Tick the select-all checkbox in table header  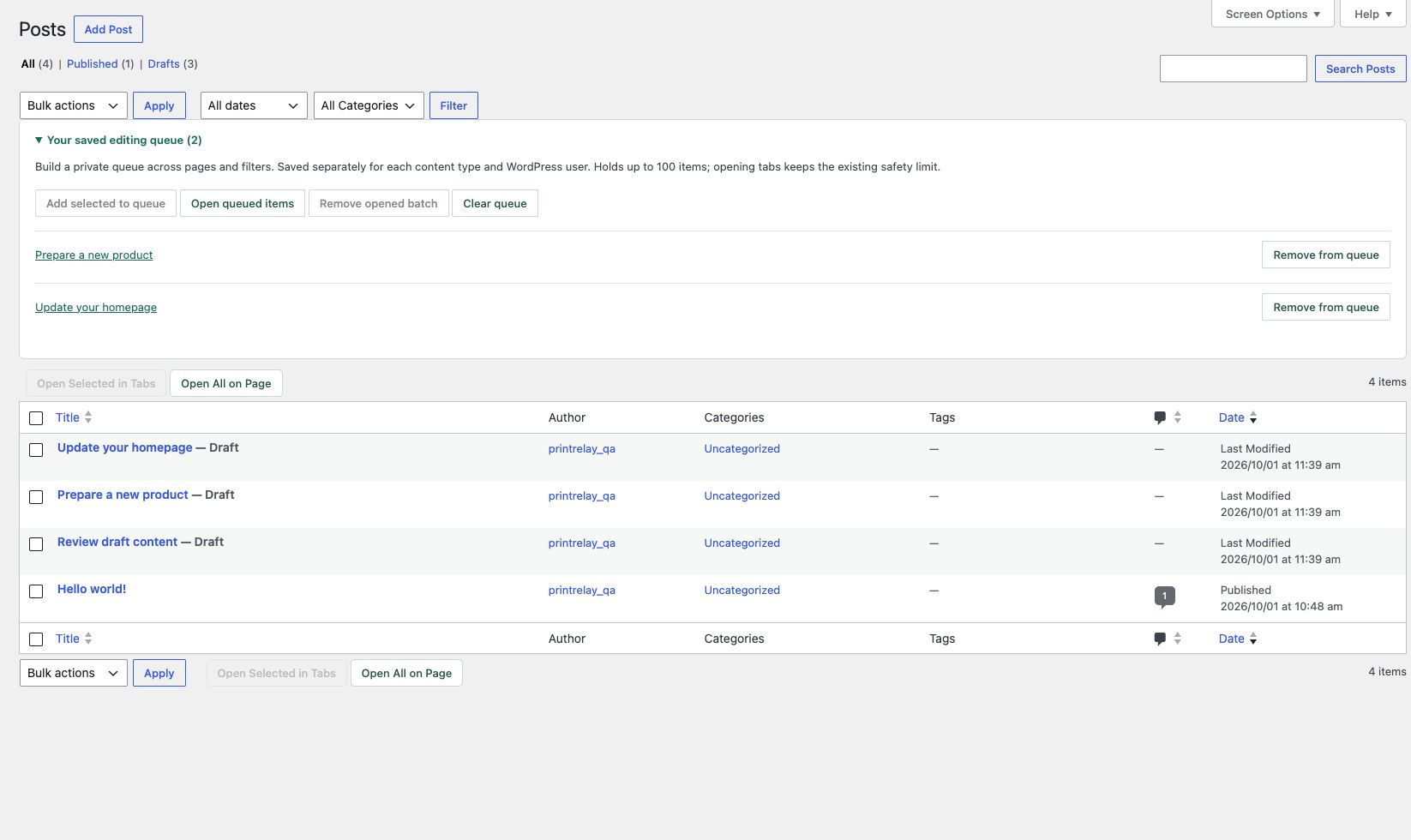[36, 418]
